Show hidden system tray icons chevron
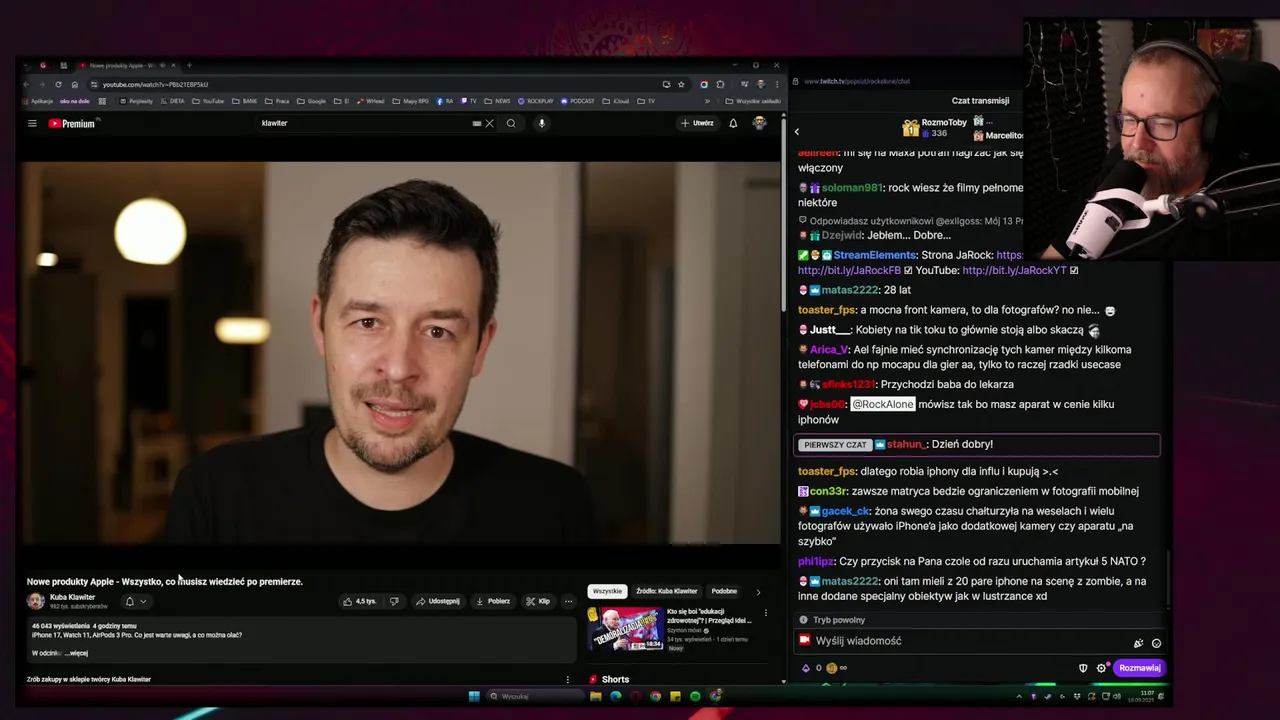The height and width of the screenshot is (720, 1280). (1019, 696)
